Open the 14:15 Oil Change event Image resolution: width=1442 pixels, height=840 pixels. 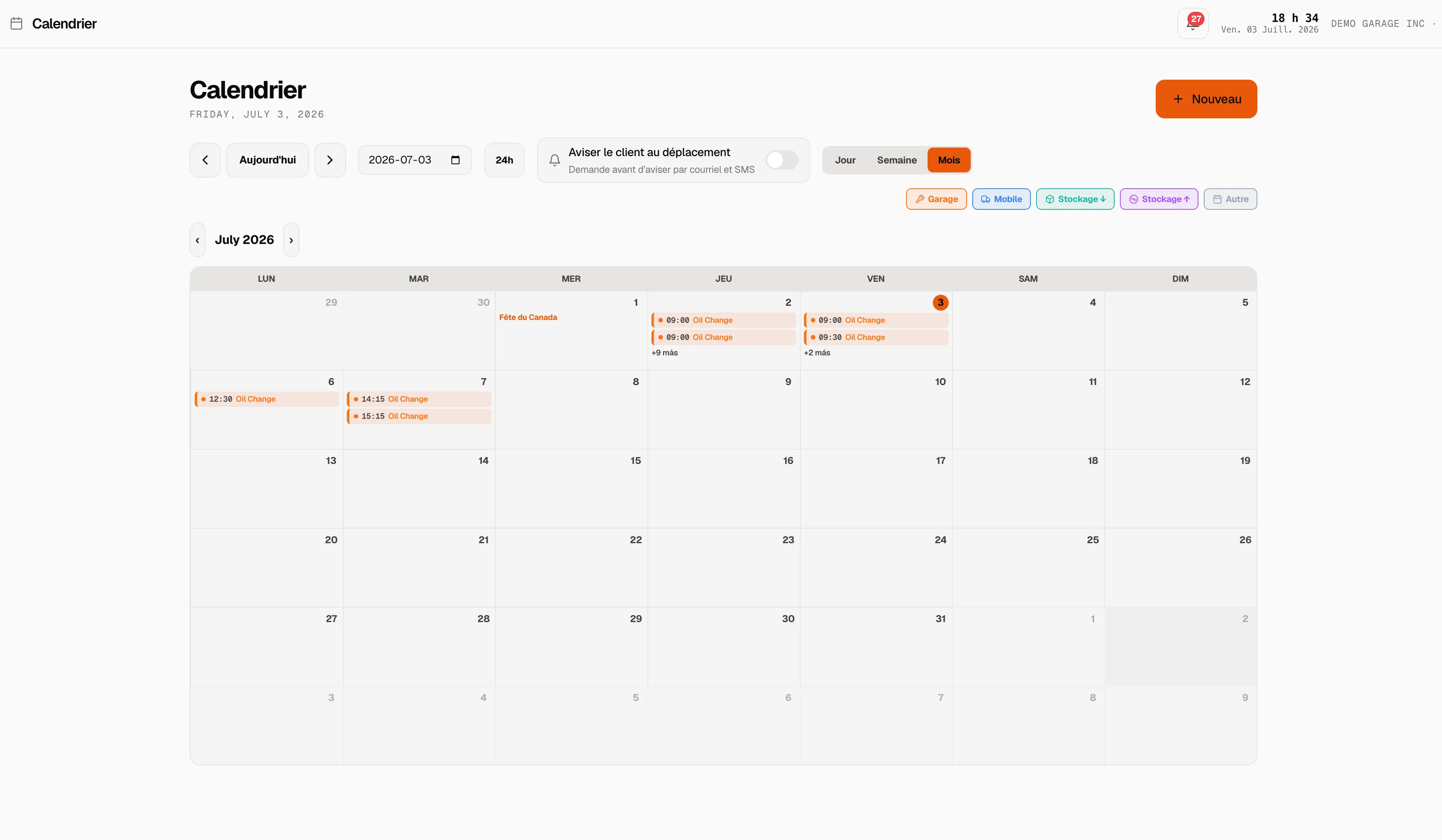[x=419, y=399]
